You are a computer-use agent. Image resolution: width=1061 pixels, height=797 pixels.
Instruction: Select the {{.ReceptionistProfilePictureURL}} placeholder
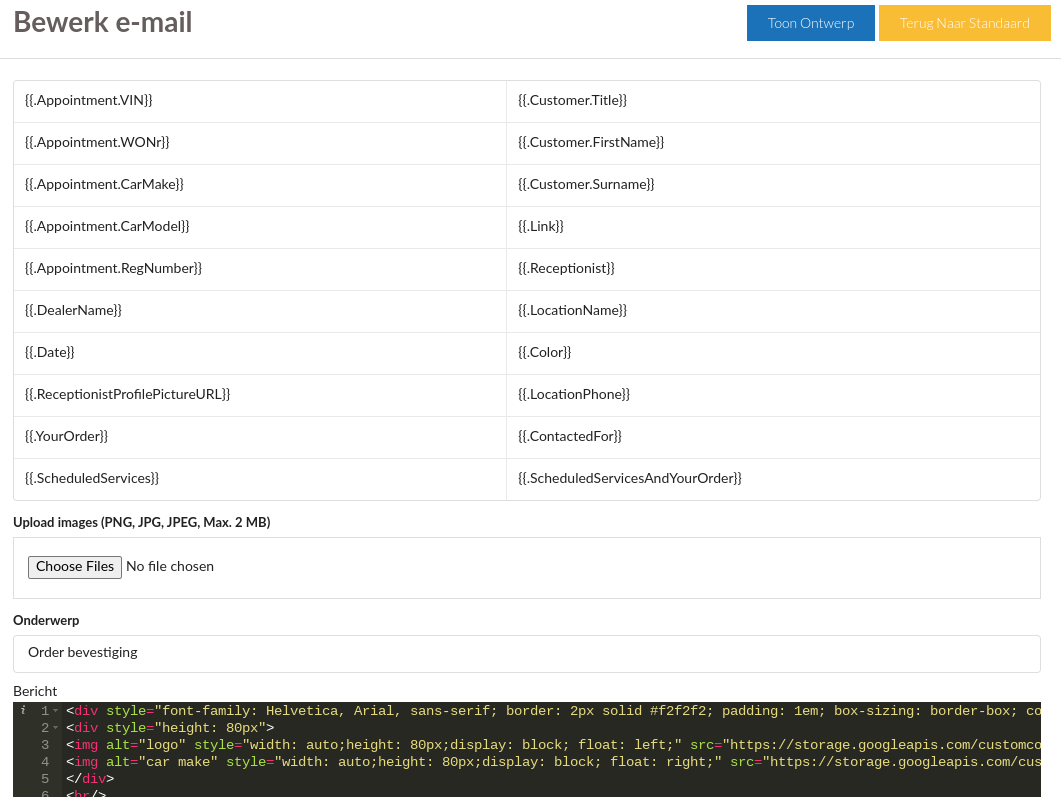pos(128,394)
